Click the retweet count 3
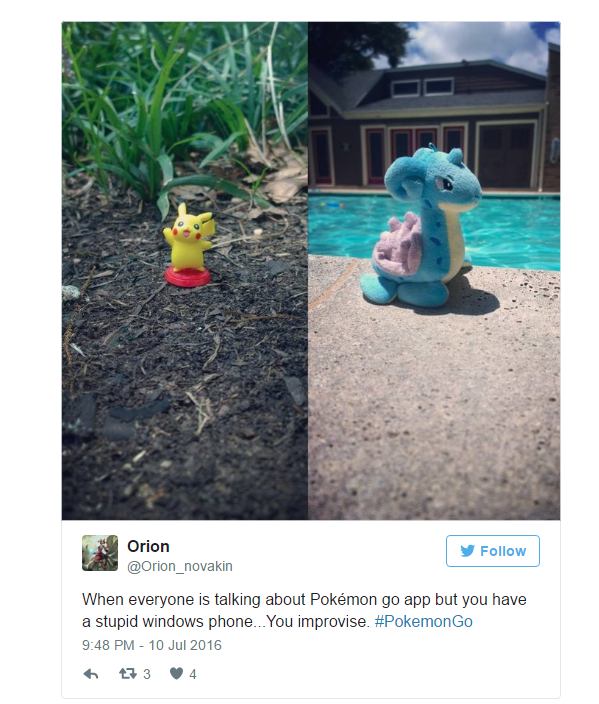 click(x=147, y=674)
